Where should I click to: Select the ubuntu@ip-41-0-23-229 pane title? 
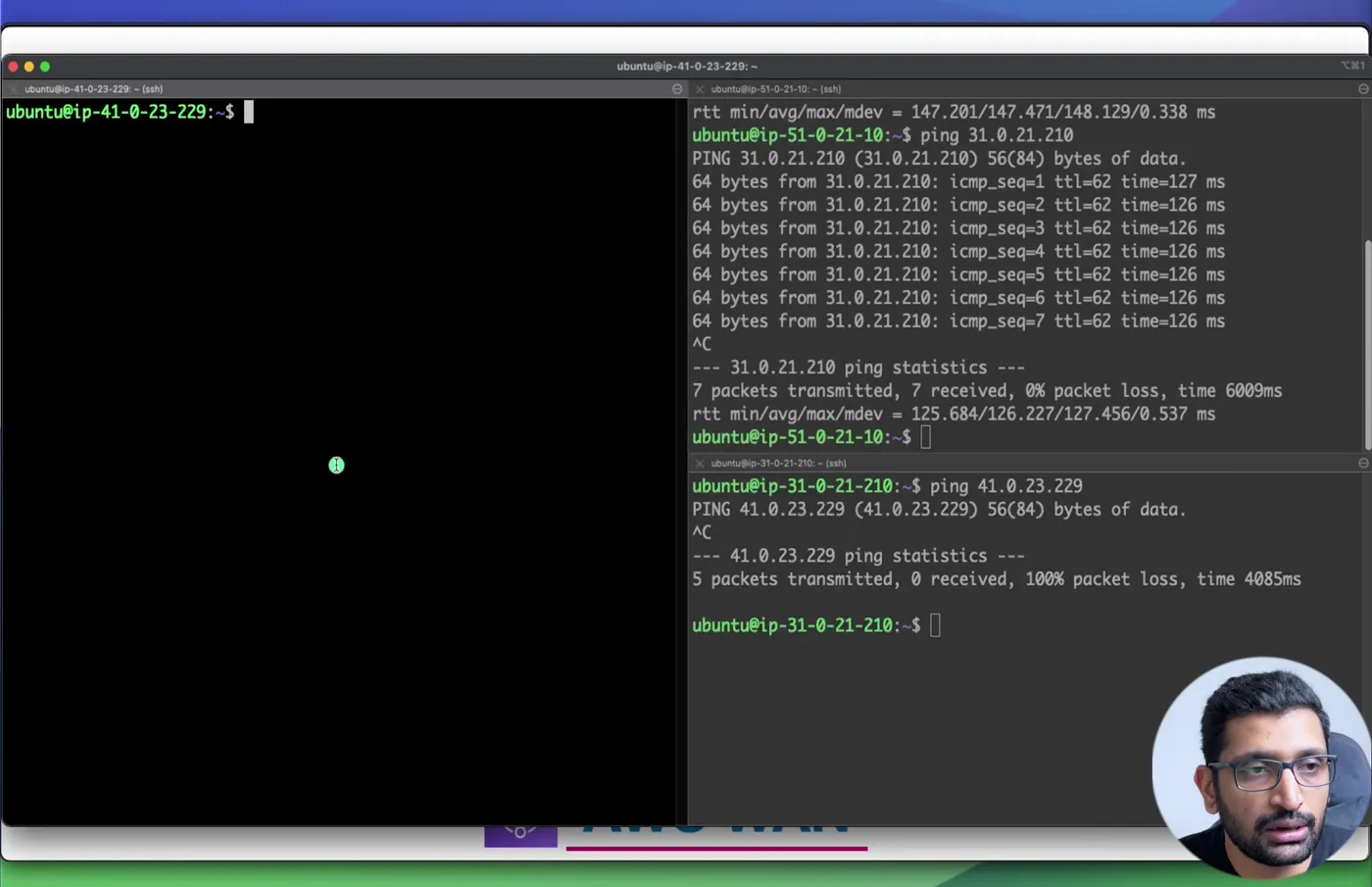(94, 89)
